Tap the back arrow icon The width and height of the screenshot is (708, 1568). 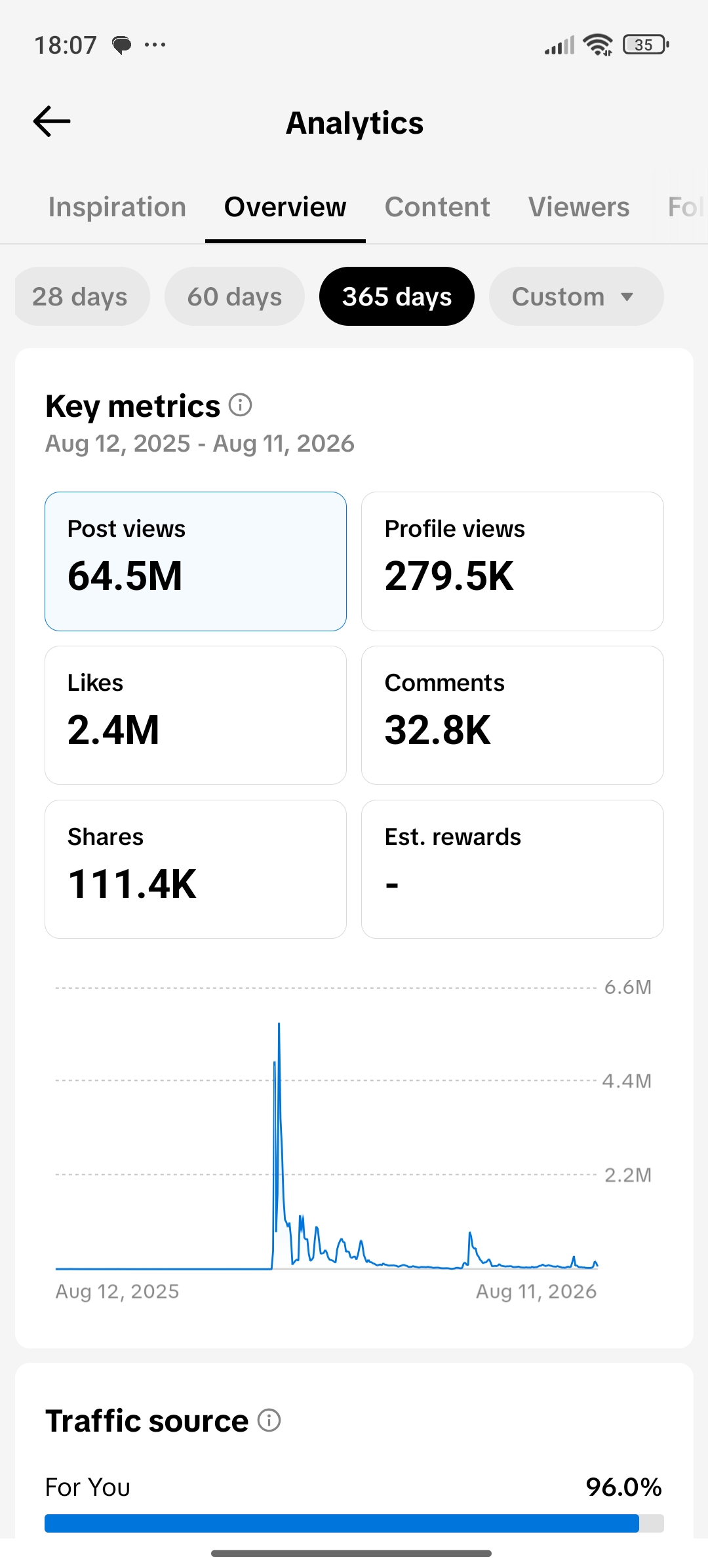click(x=52, y=121)
